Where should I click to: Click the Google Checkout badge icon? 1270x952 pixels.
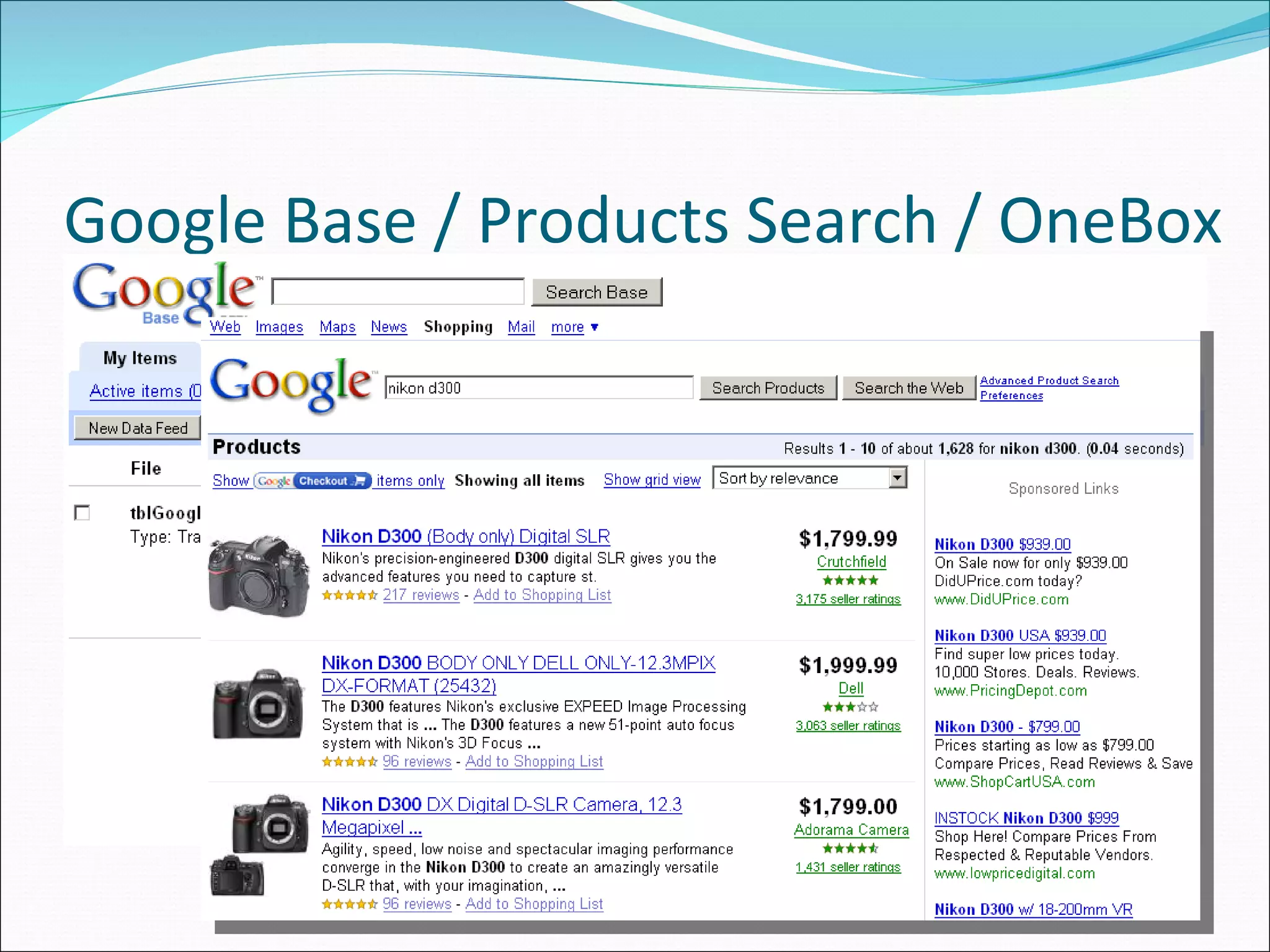(x=313, y=481)
